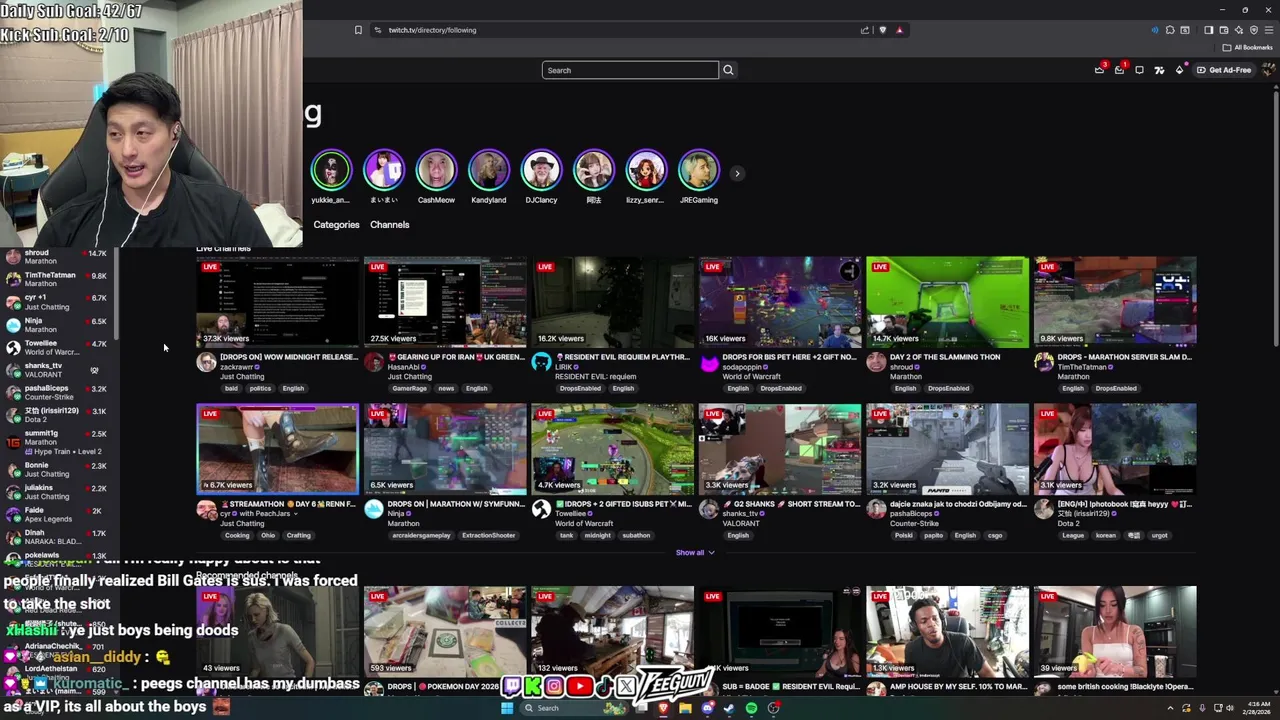Open JREGaming story avatar
Screen dimensions: 1280x720
tap(699, 171)
